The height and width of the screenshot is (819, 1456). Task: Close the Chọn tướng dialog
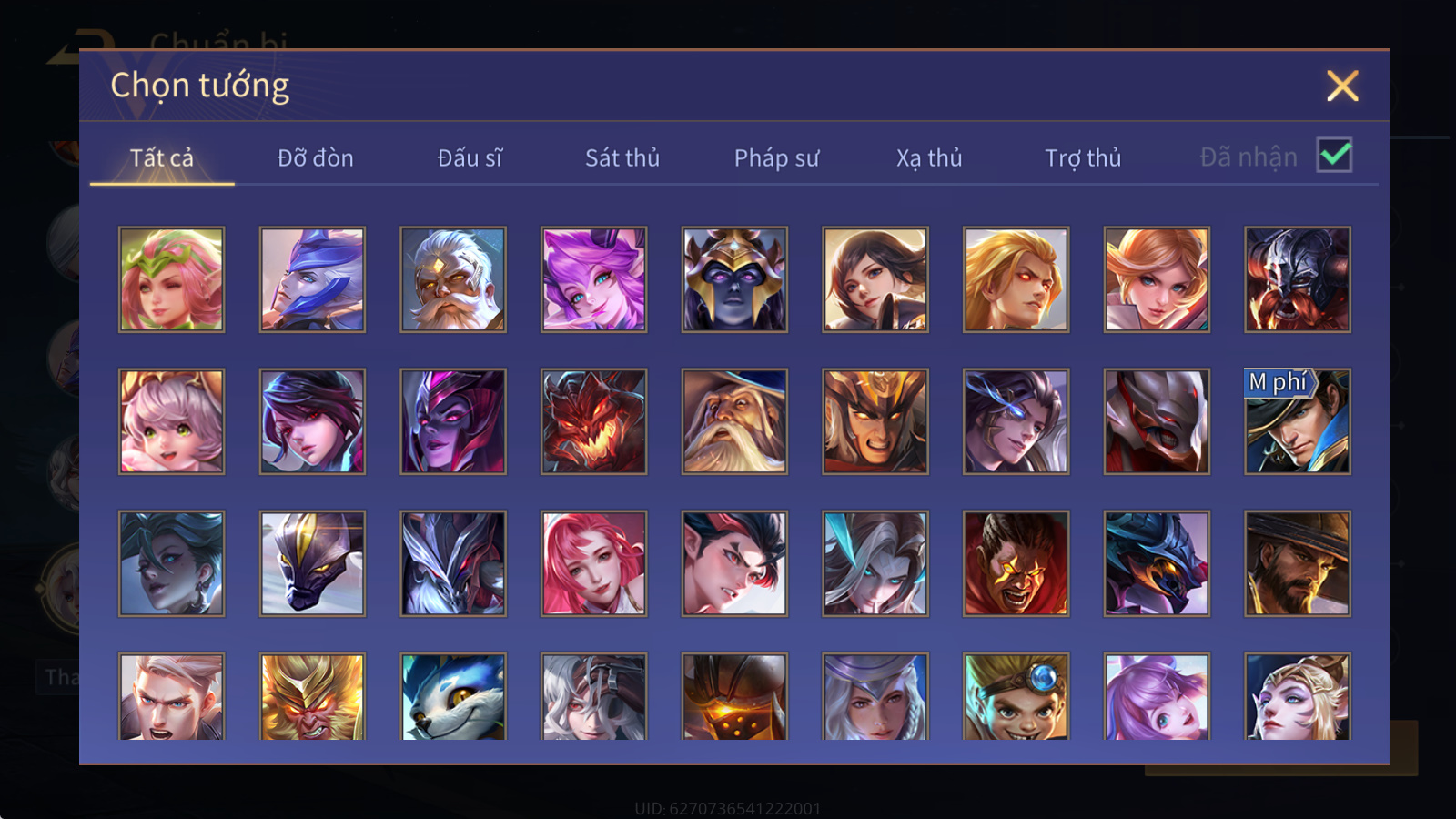[x=1342, y=86]
